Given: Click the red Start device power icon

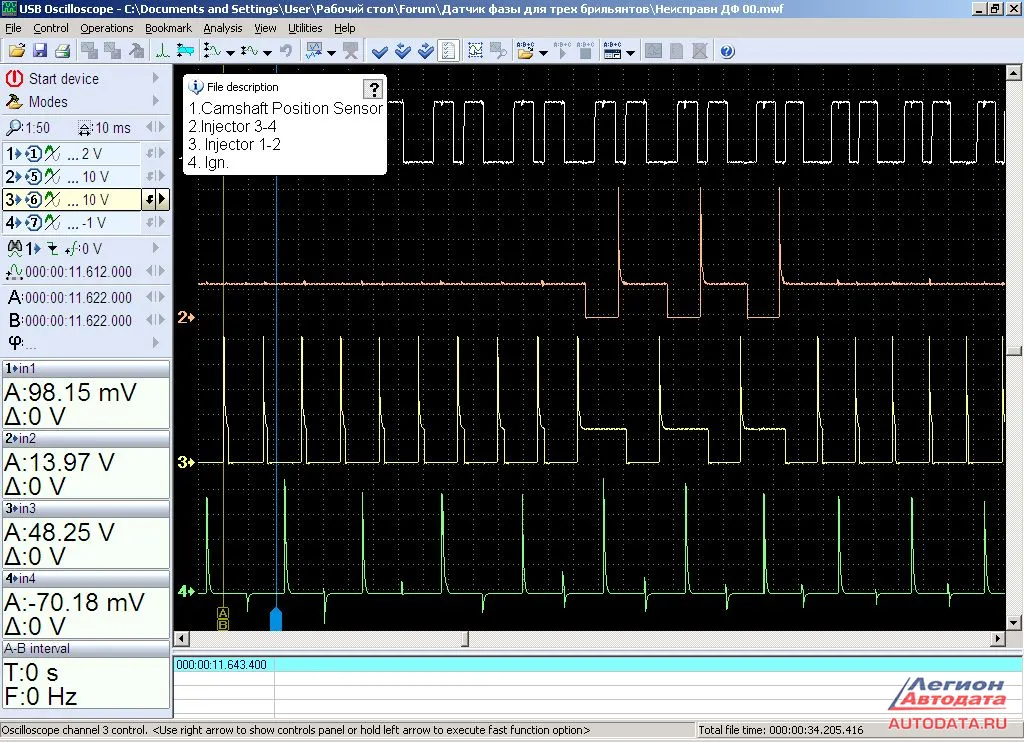Looking at the screenshot, I should click(x=14, y=78).
